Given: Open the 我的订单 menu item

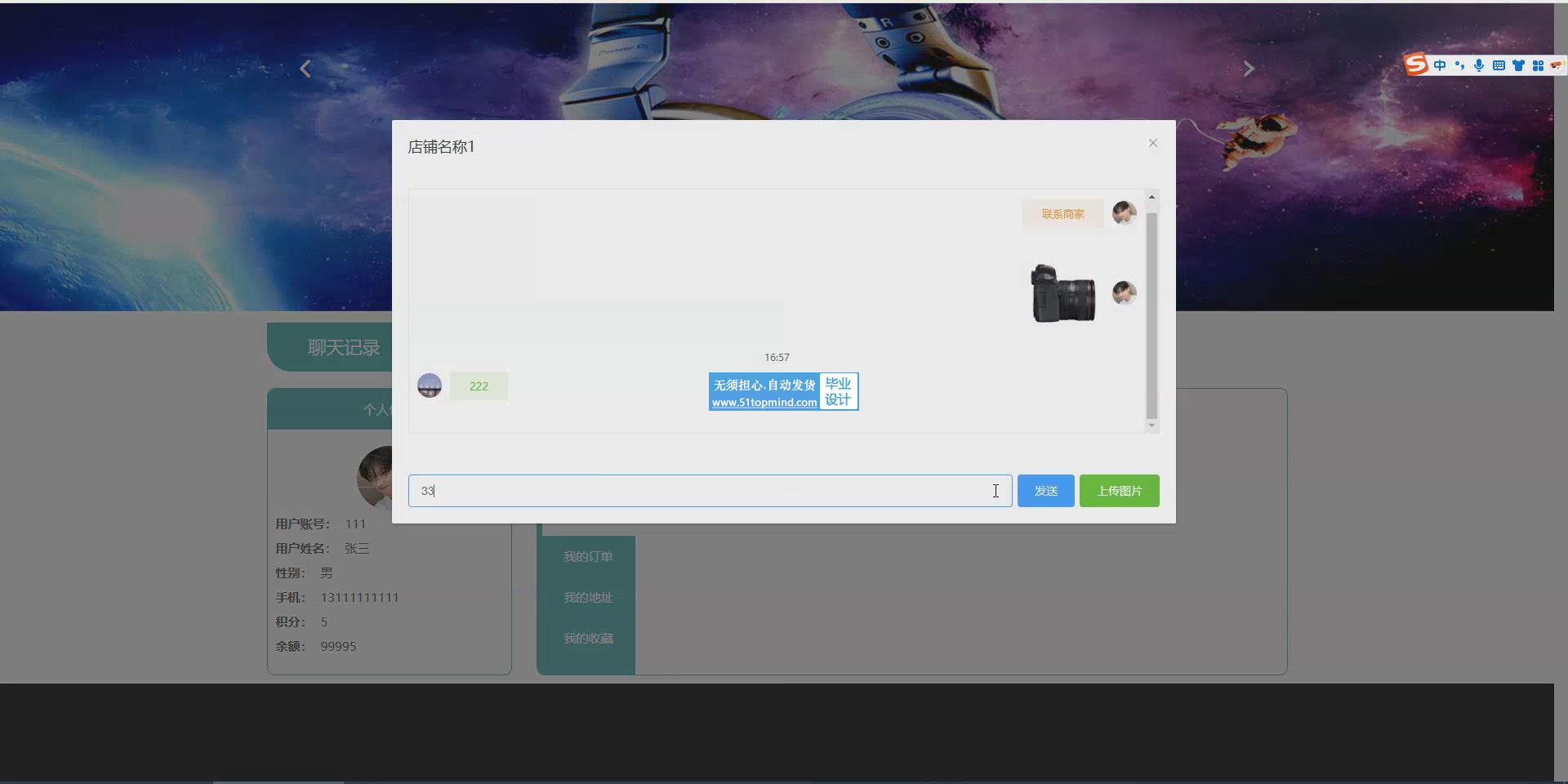Looking at the screenshot, I should [x=587, y=556].
